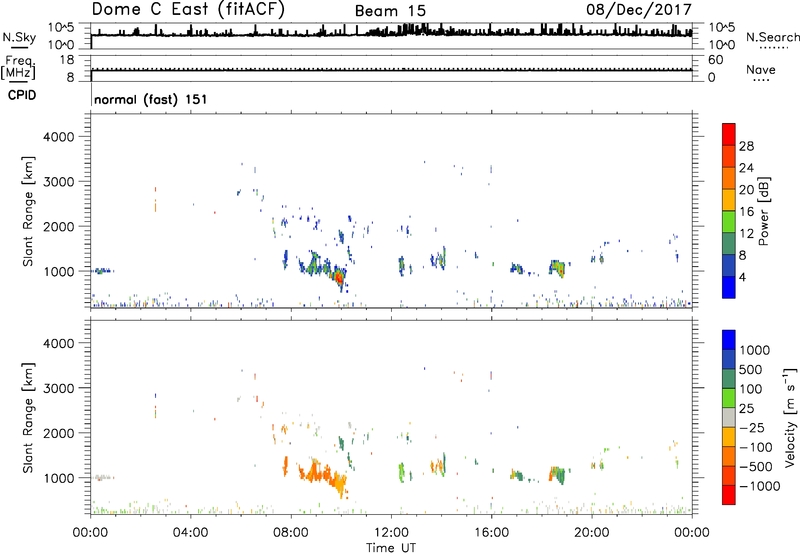Click the 'Freq. [MHz]' axis label

click(18, 67)
